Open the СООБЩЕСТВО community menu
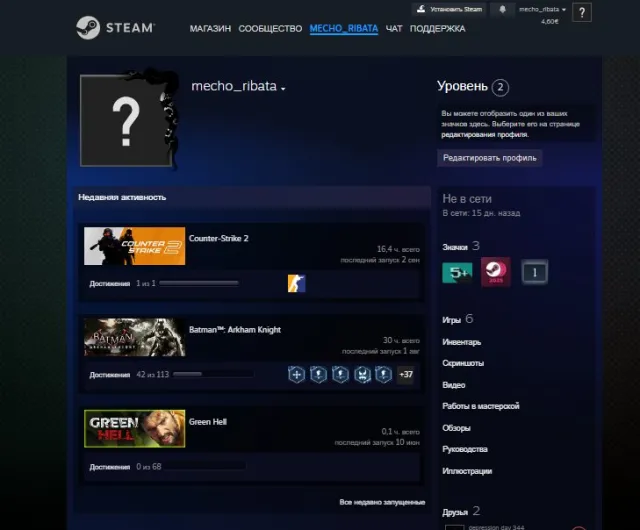This screenshot has height=530, width=640. pyautogui.click(x=270, y=29)
